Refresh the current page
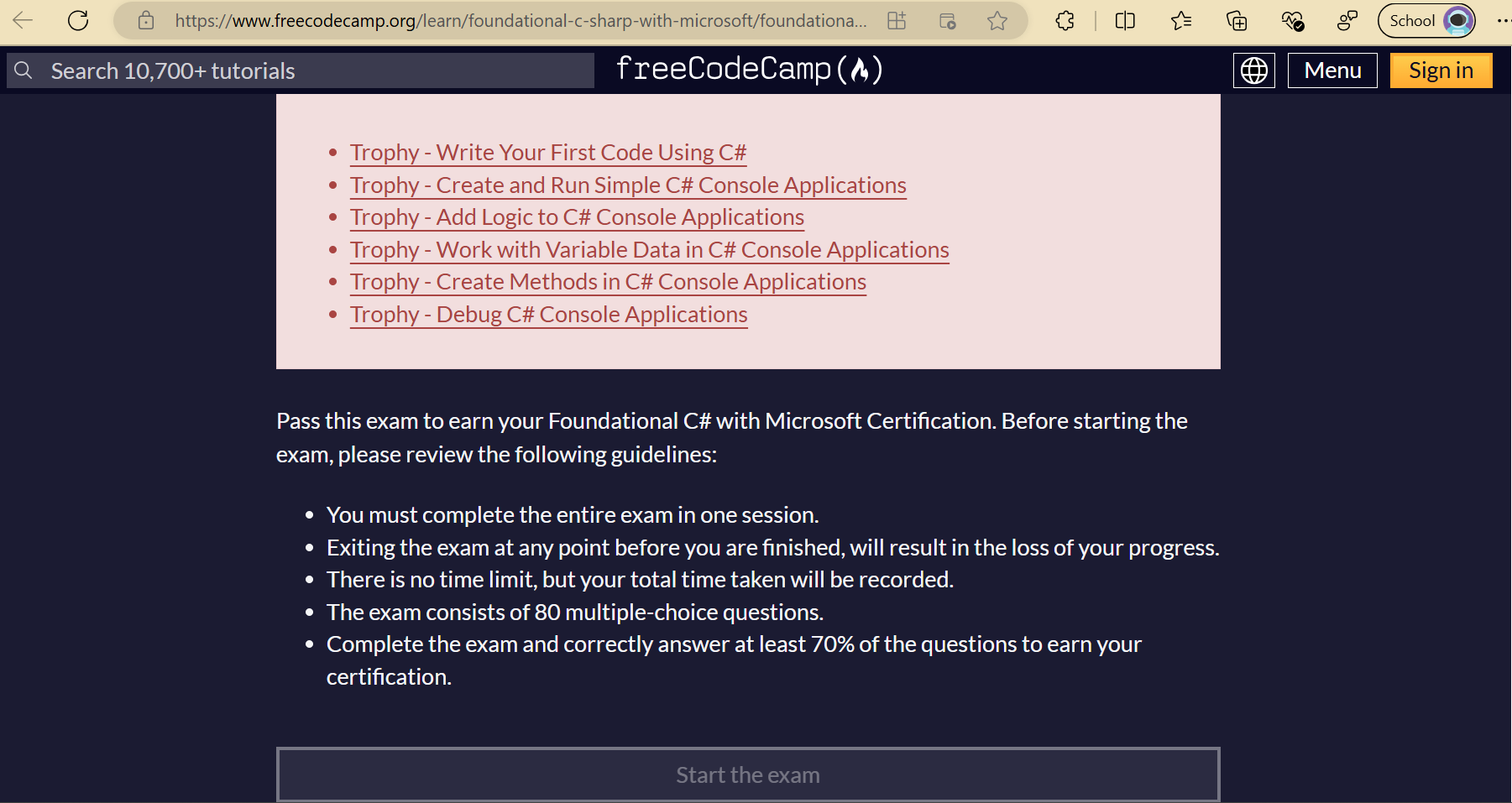 [78, 20]
